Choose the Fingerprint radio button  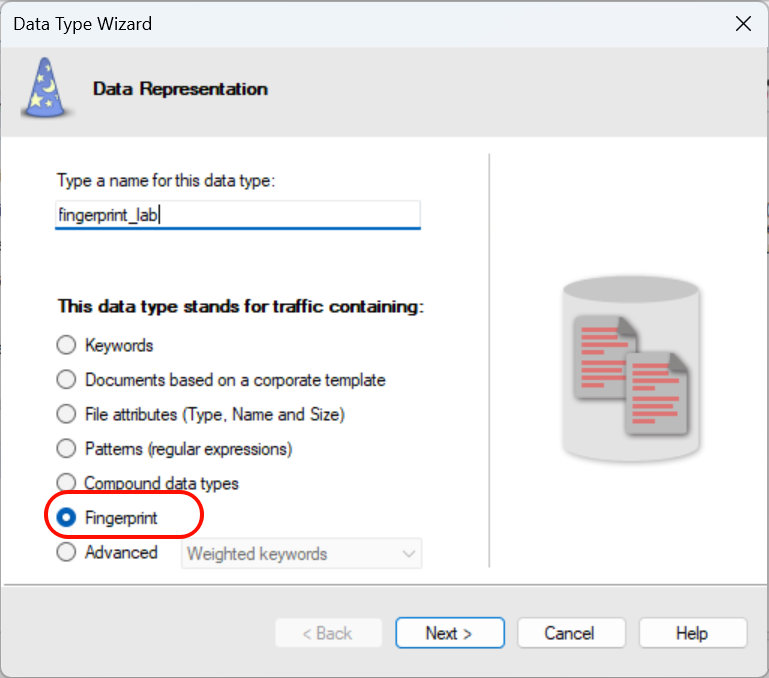pos(66,518)
